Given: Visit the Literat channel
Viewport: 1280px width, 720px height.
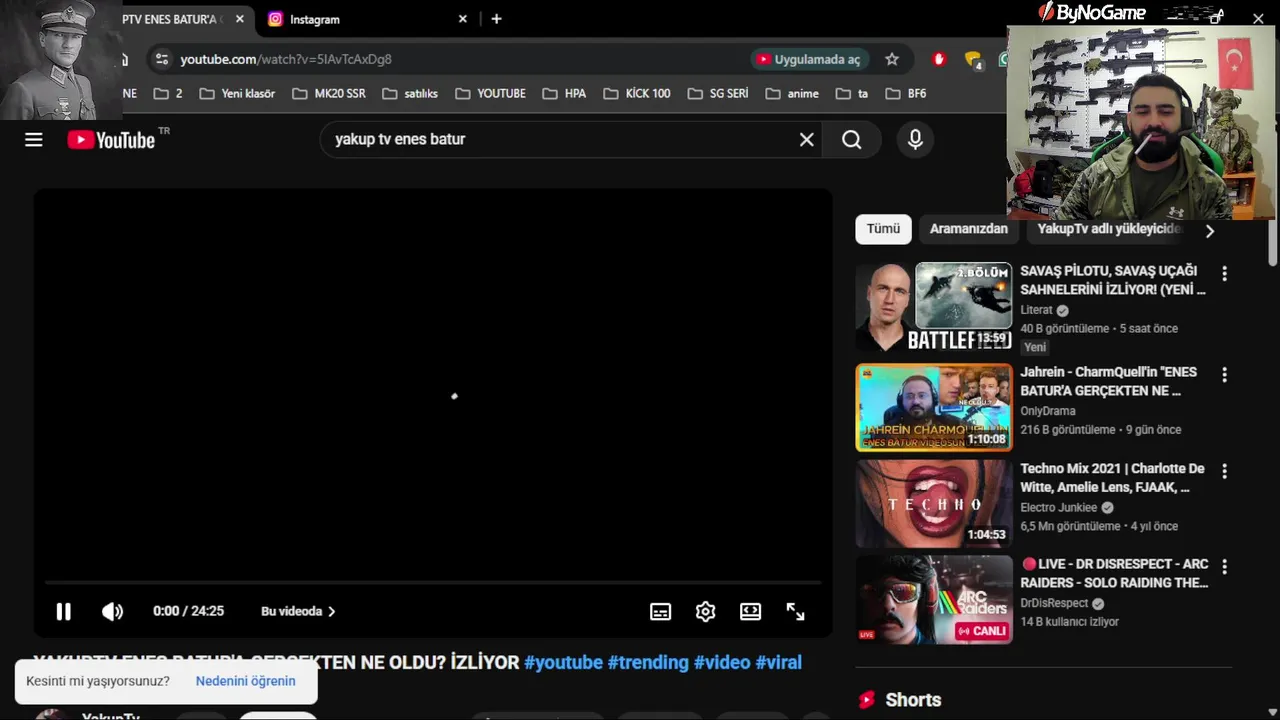Looking at the screenshot, I should pyautogui.click(x=1036, y=310).
